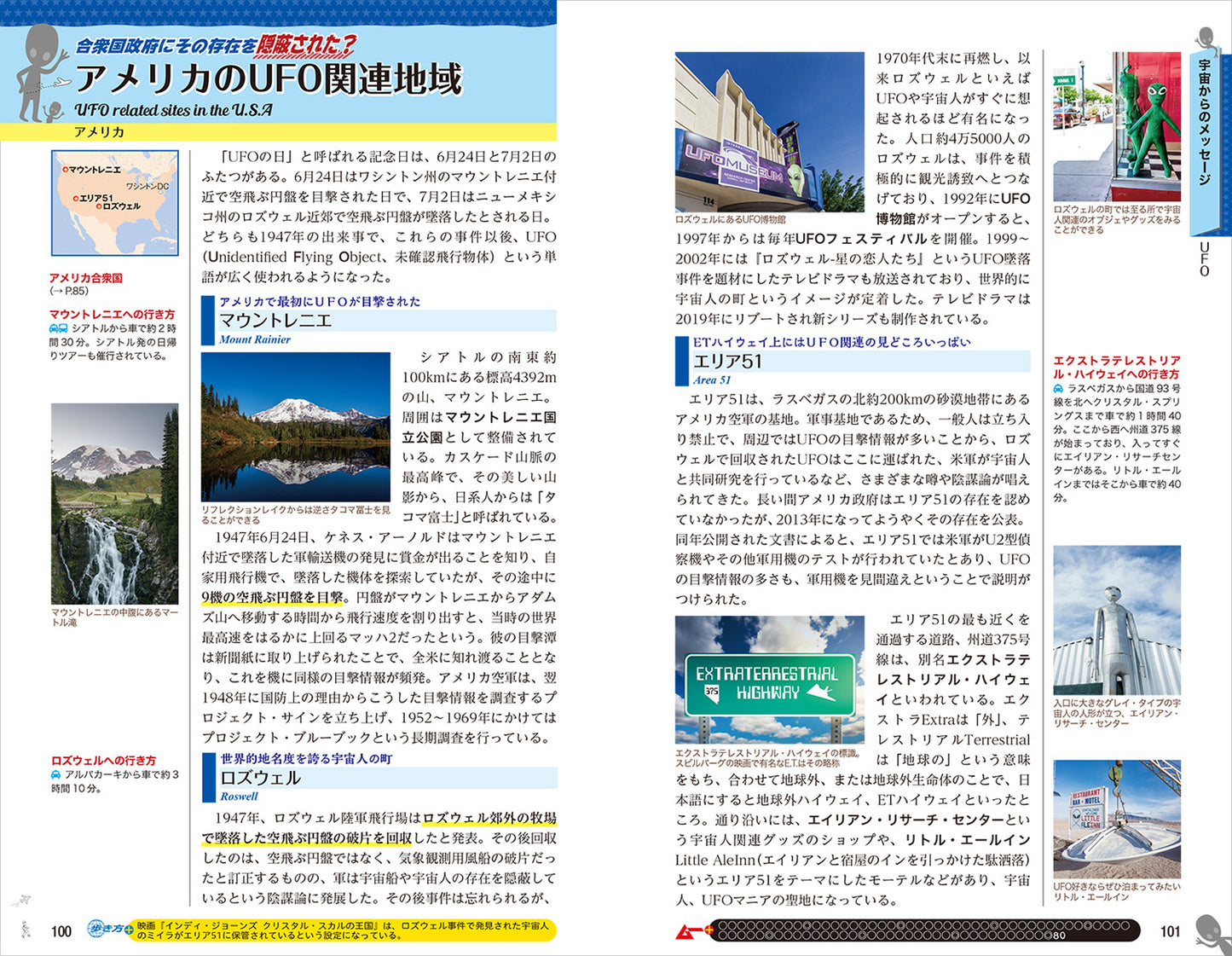1232x956 pixels.
Task: Click the car icon under ロズウェルへの行き方
Action: click(56, 775)
